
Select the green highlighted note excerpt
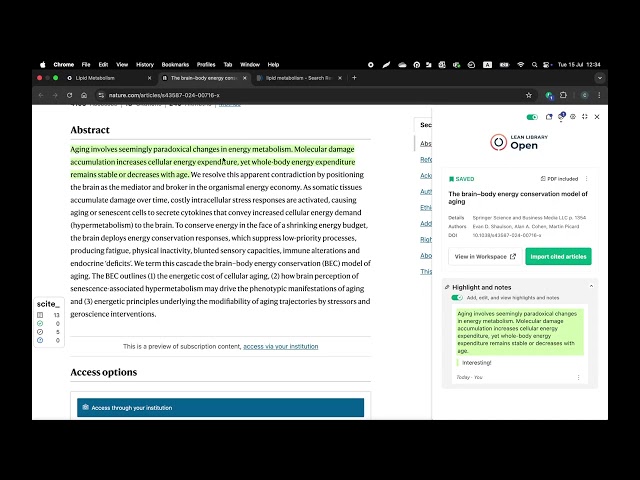[x=520, y=332]
